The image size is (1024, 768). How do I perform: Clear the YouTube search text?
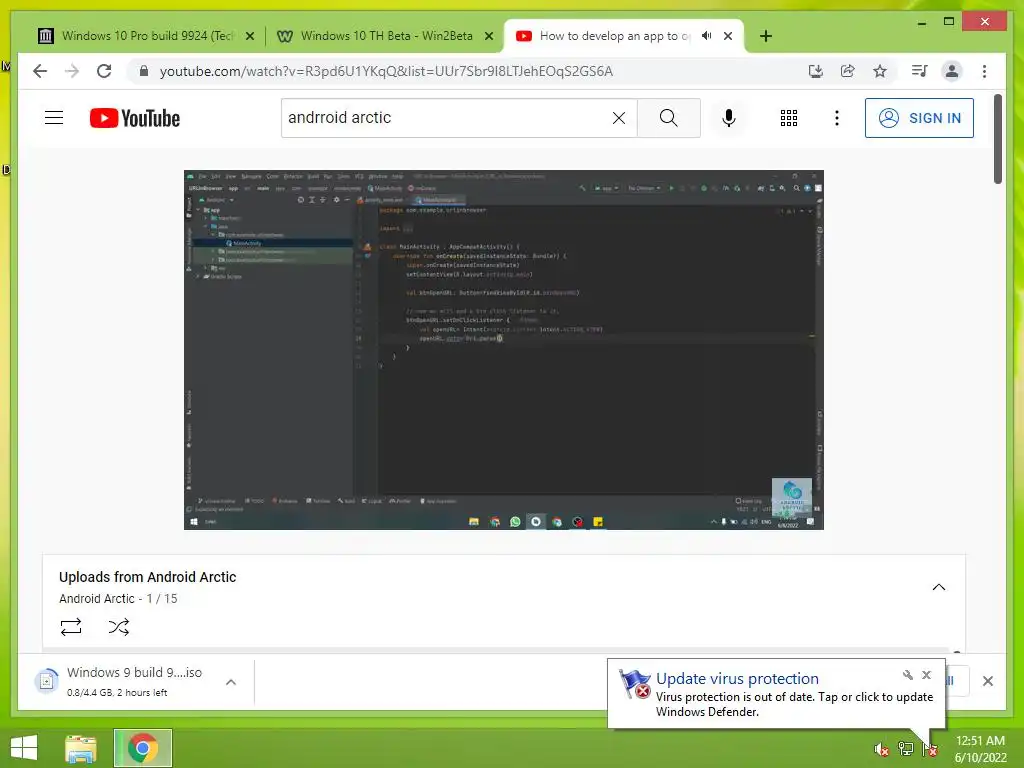point(618,118)
